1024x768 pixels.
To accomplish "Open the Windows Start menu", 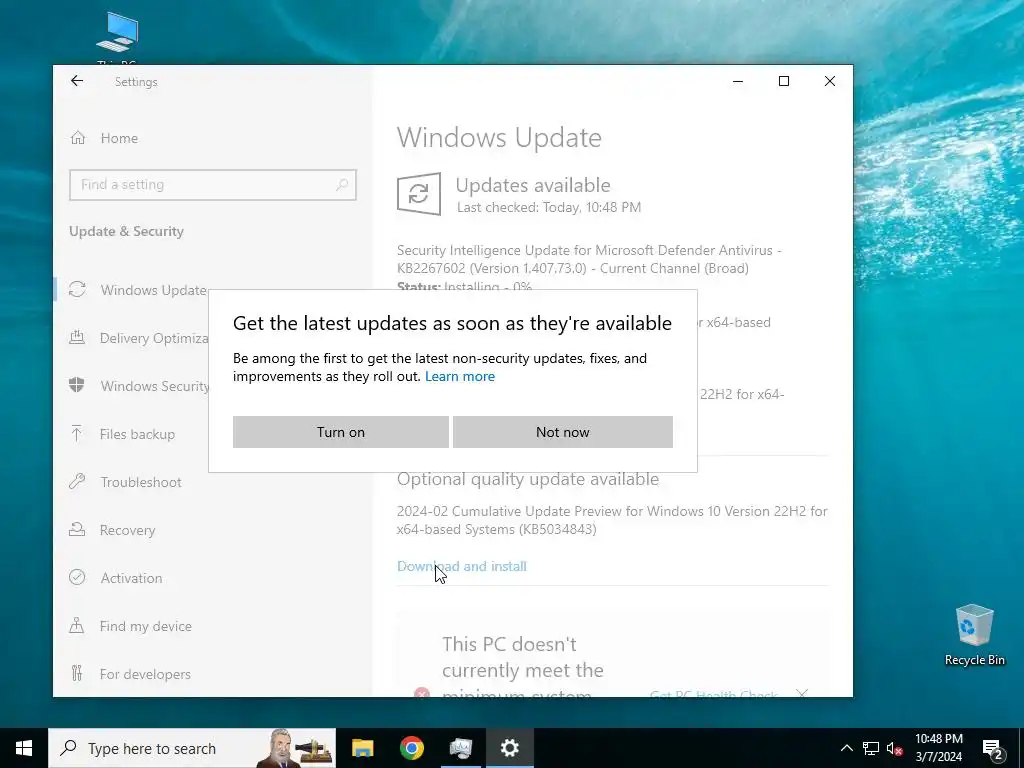I will [24, 748].
